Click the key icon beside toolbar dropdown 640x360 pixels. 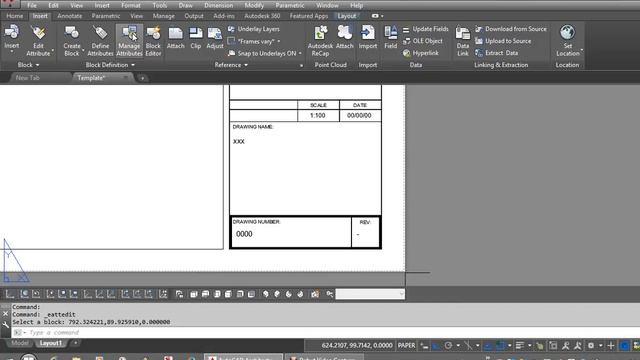tap(329, 294)
